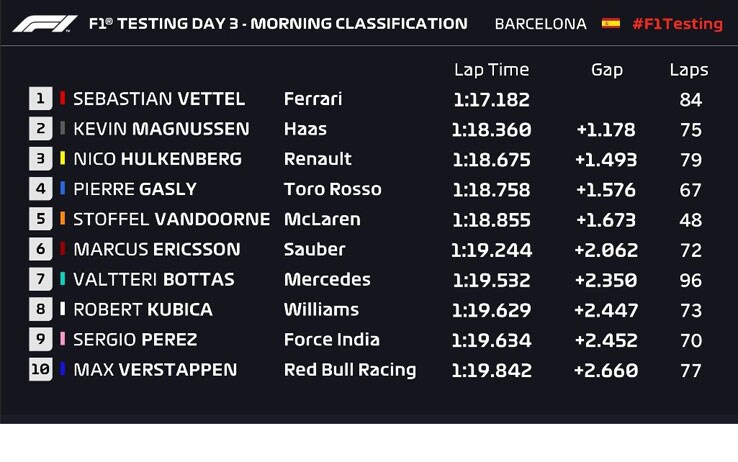Click Mercedes' teal team color marker

point(63,279)
